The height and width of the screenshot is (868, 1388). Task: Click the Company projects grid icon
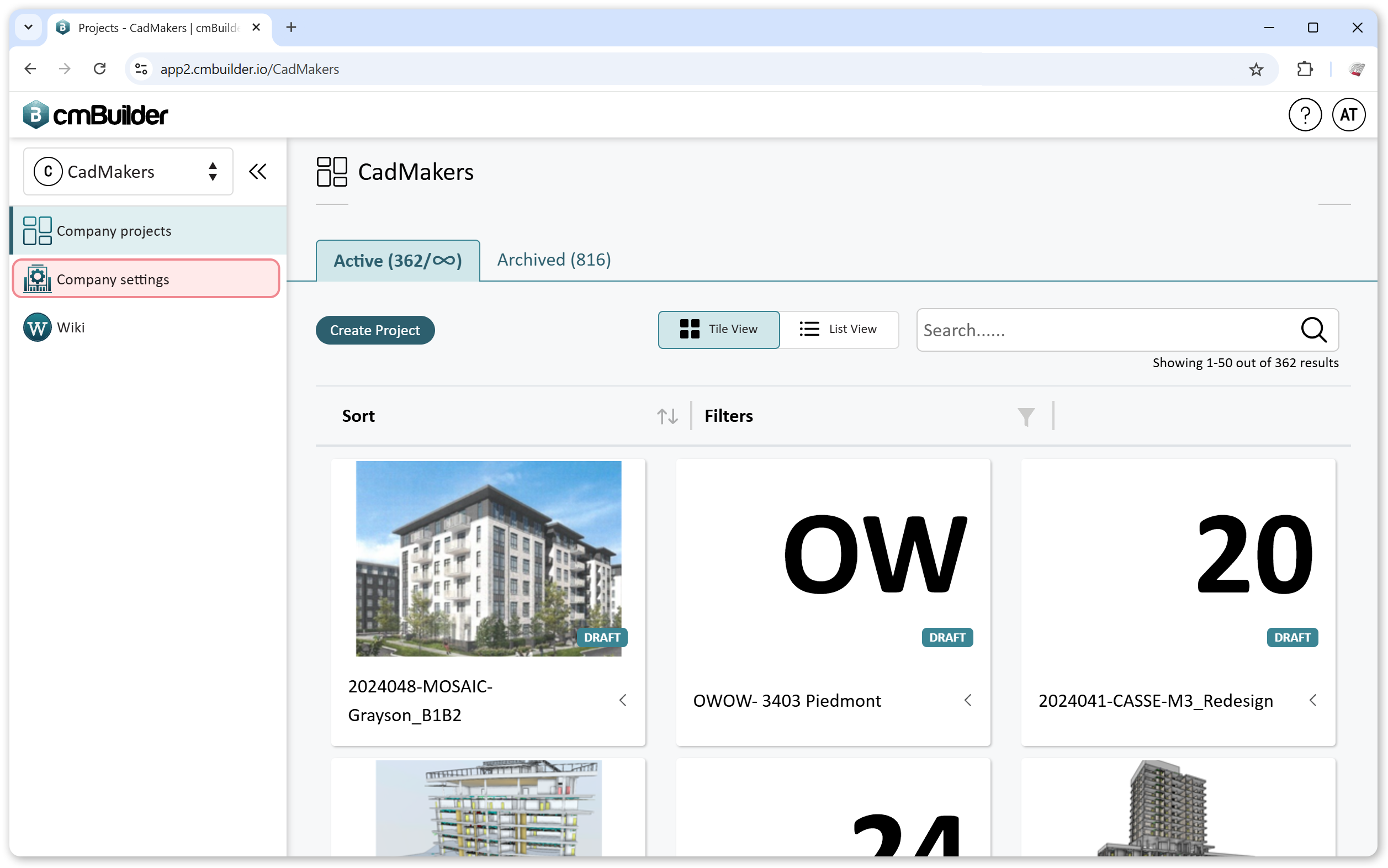[x=37, y=230]
